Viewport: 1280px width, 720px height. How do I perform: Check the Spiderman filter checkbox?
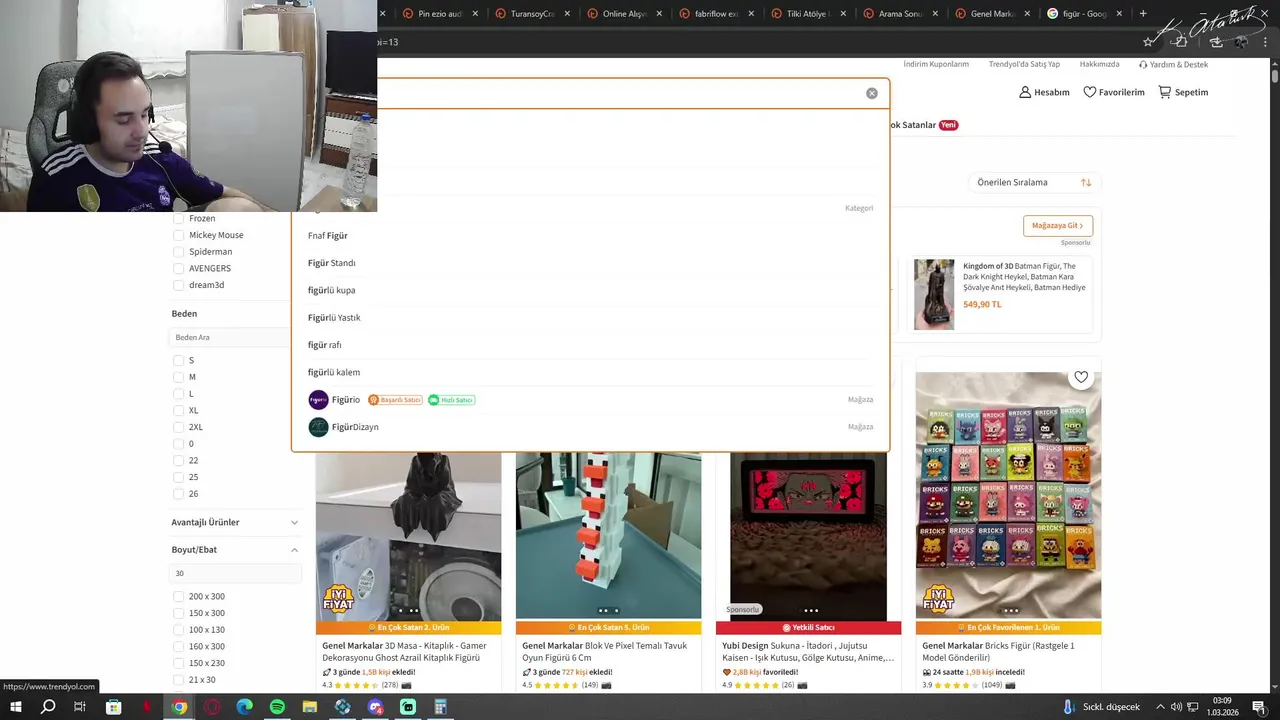[179, 252]
